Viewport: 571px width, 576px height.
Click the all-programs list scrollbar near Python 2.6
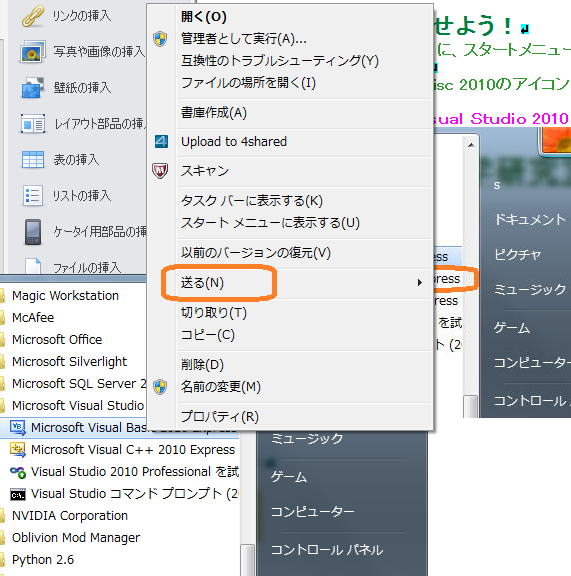pyautogui.click(x=247, y=559)
